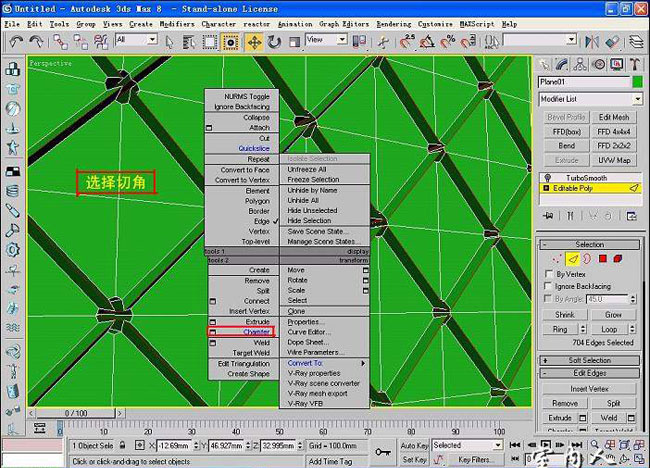Open Attach list box in quad menu

209,128
